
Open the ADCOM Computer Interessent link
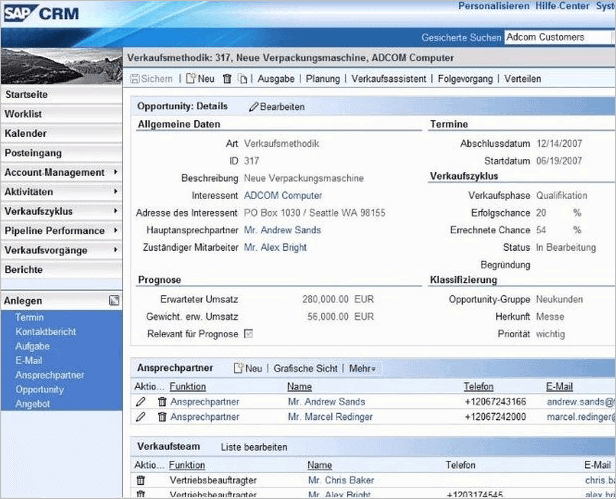point(283,196)
